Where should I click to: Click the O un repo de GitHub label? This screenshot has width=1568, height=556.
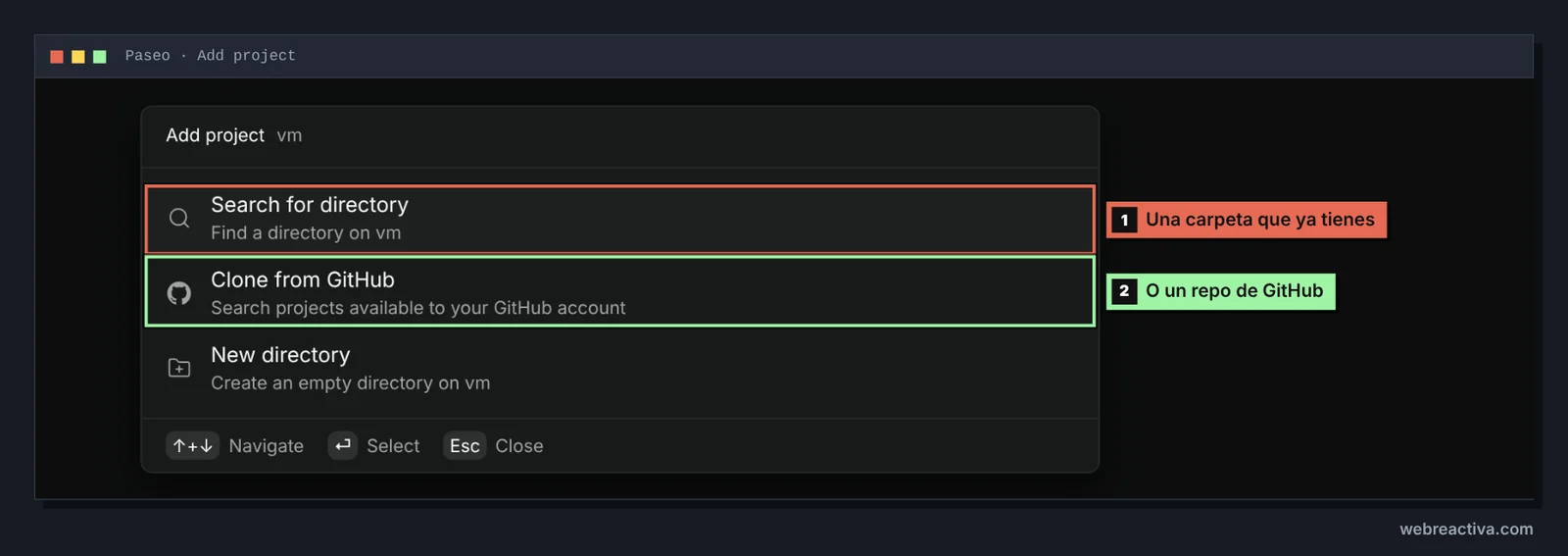click(1234, 290)
